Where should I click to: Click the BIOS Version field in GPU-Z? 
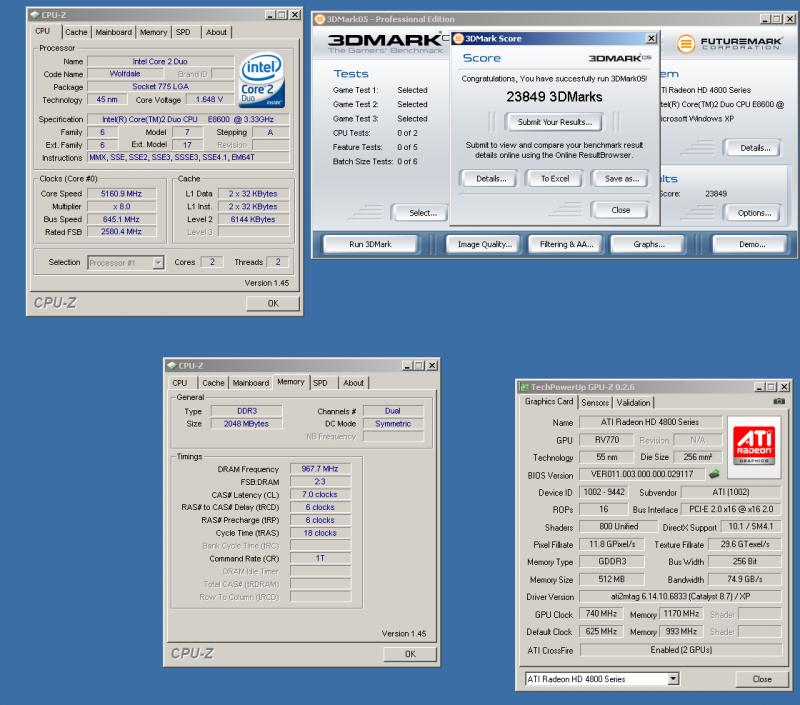coord(642,474)
